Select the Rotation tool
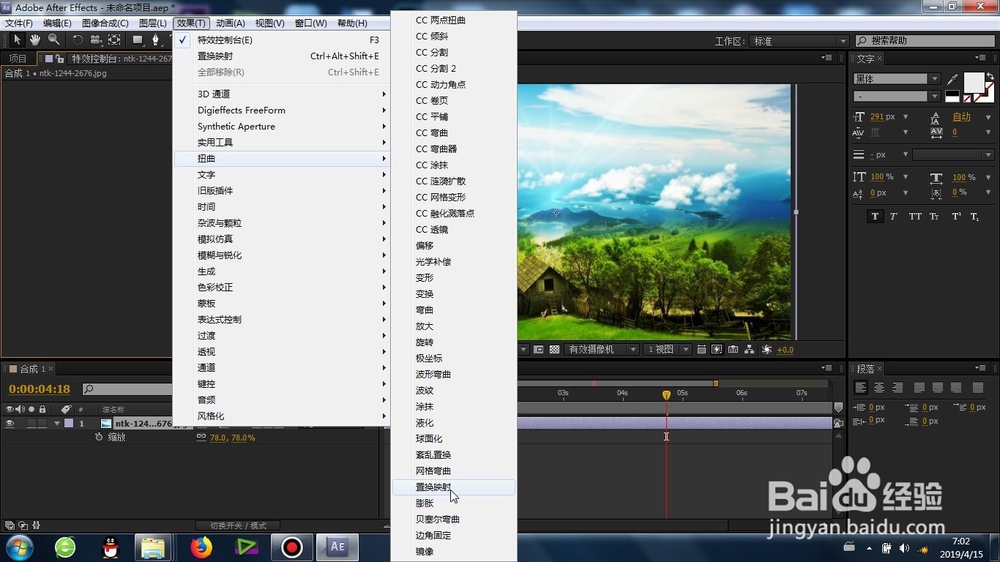This screenshot has width=1000, height=562. click(77, 40)
